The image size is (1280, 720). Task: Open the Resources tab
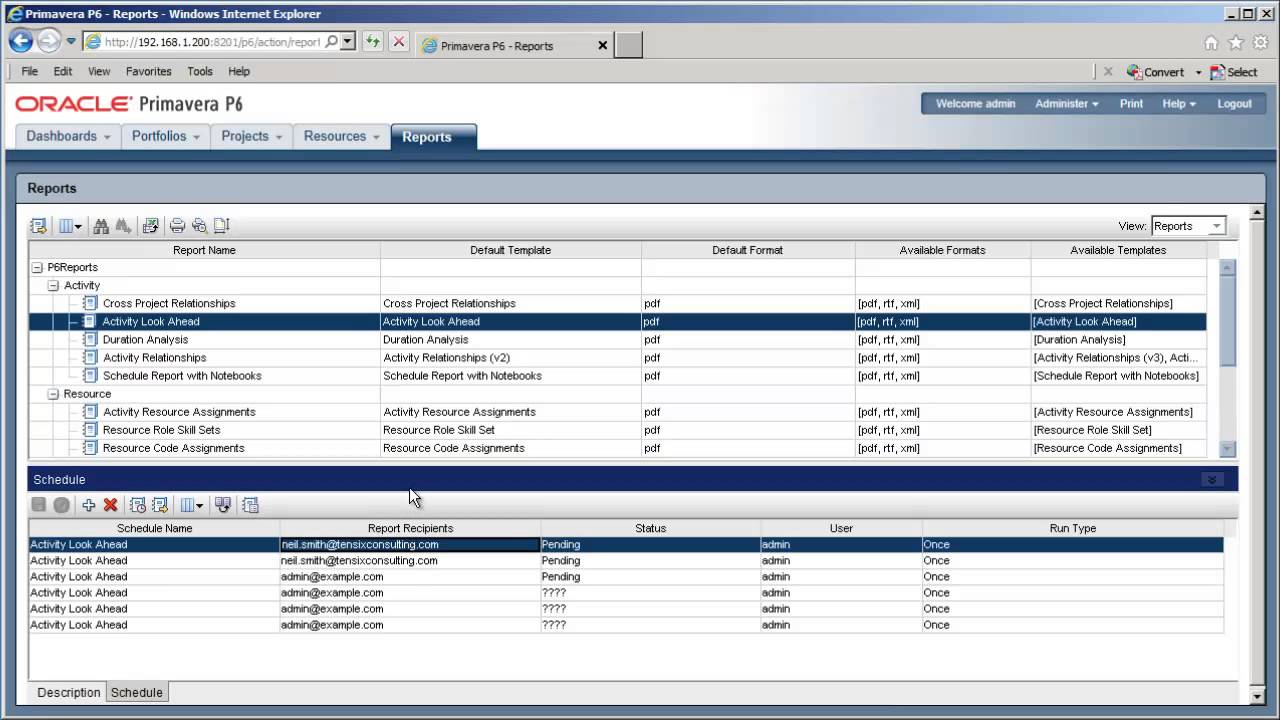tap(341, 136)
